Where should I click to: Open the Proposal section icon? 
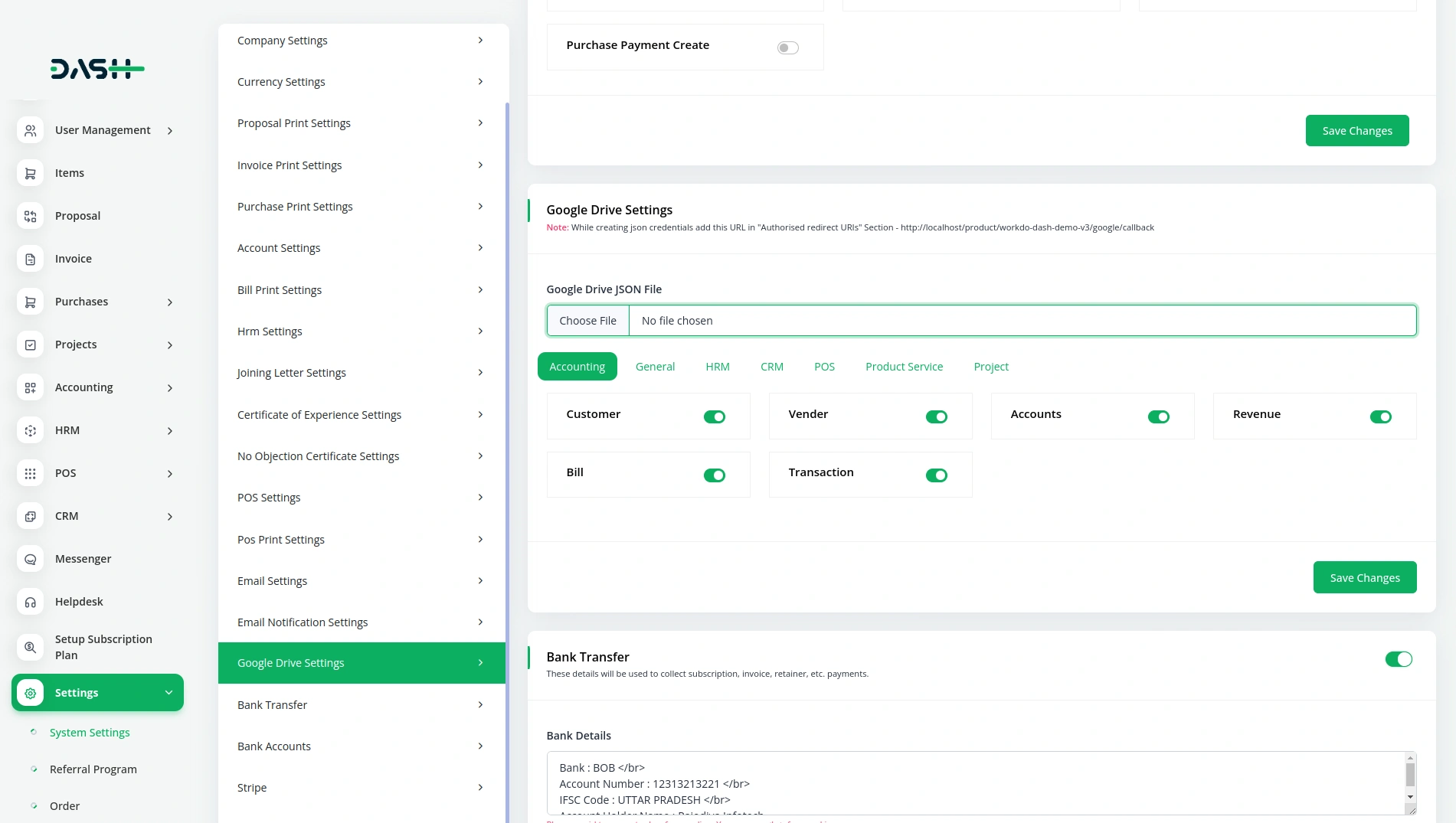pos(30,216)
